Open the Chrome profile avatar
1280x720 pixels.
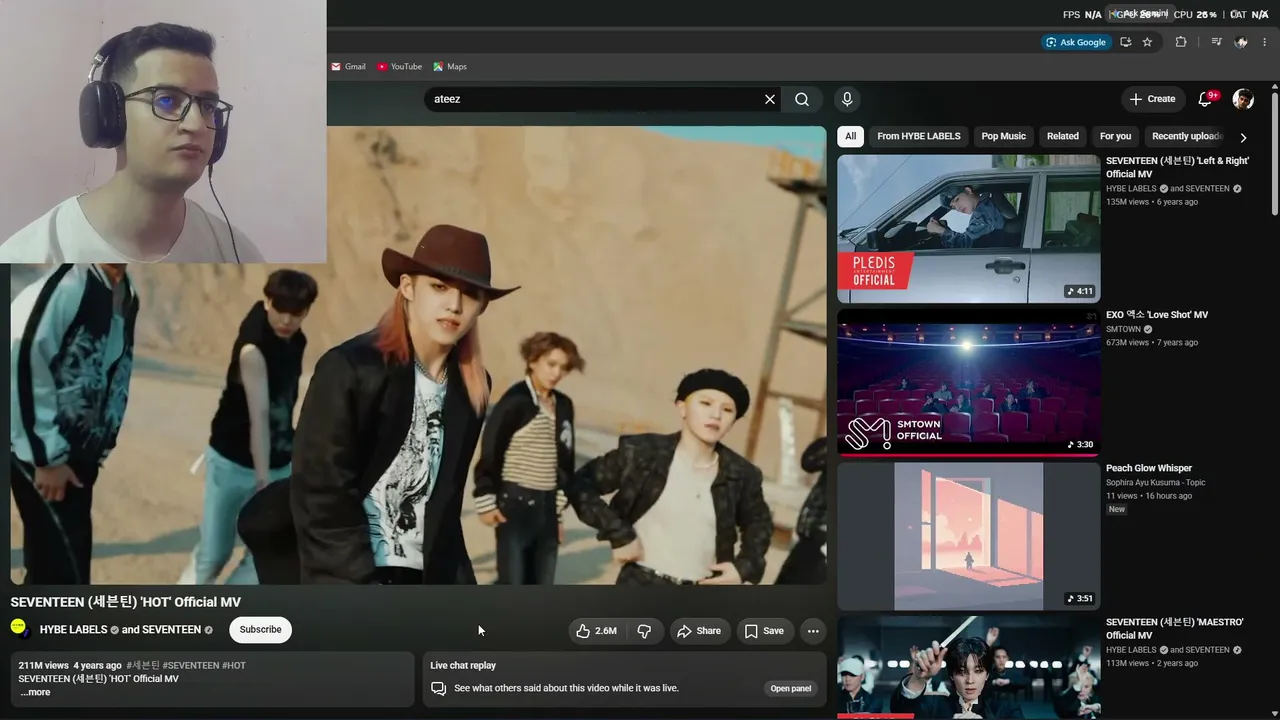point(1241,42)
